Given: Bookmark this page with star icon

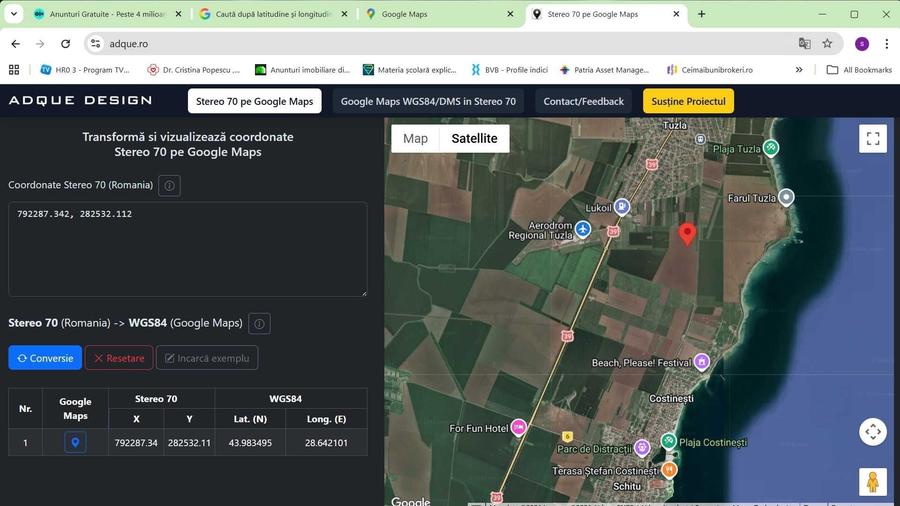Looking at the screenshot, I should [x=827, y=44].
